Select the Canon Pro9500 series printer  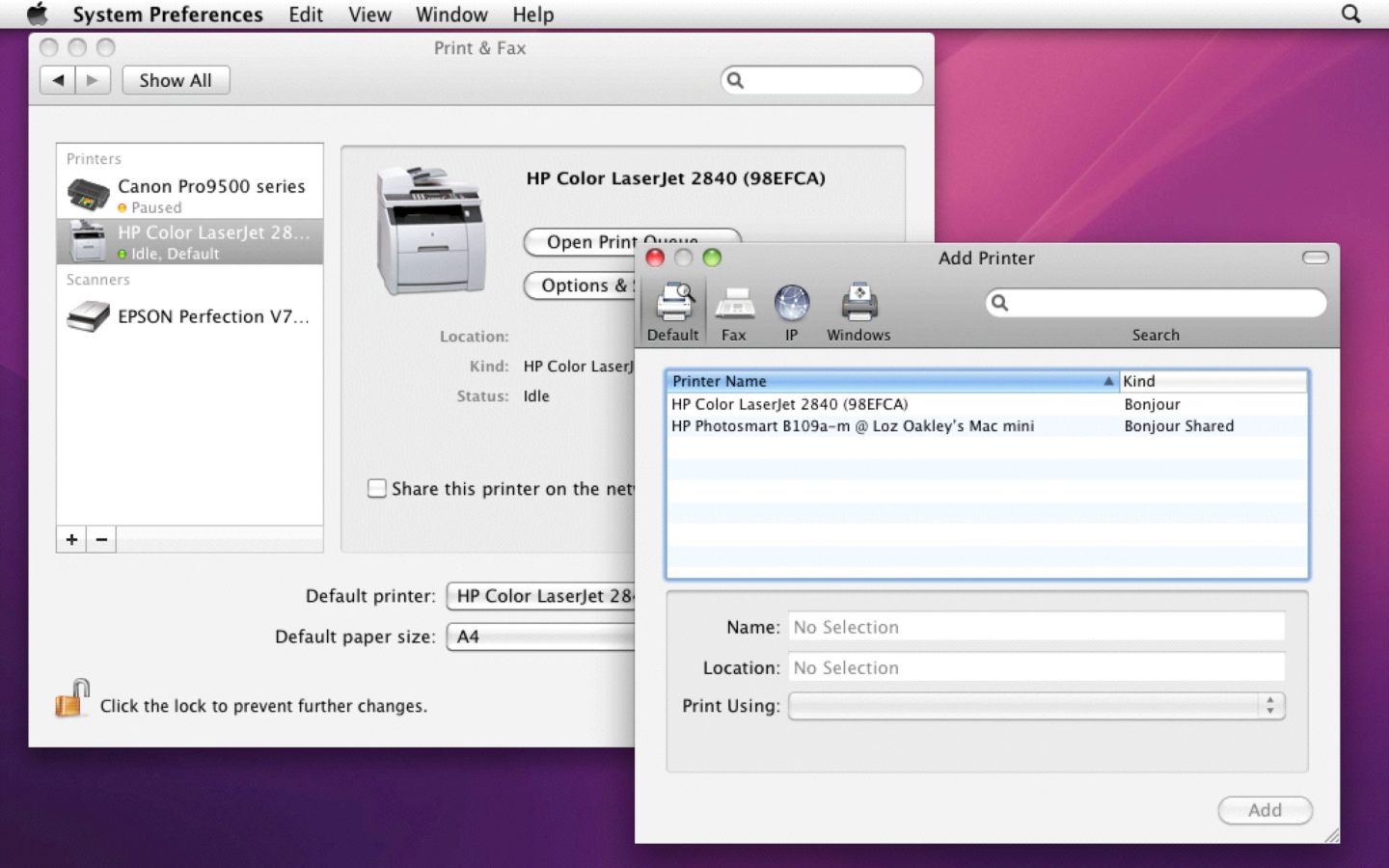tap(190, 195)
